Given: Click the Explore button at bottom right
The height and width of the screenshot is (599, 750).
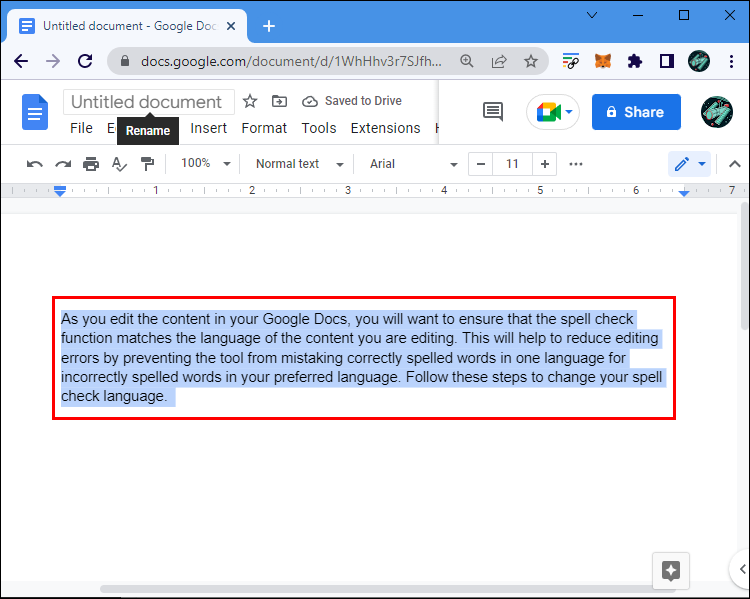Looking at the screenshot, I should [x=671, y=570].
